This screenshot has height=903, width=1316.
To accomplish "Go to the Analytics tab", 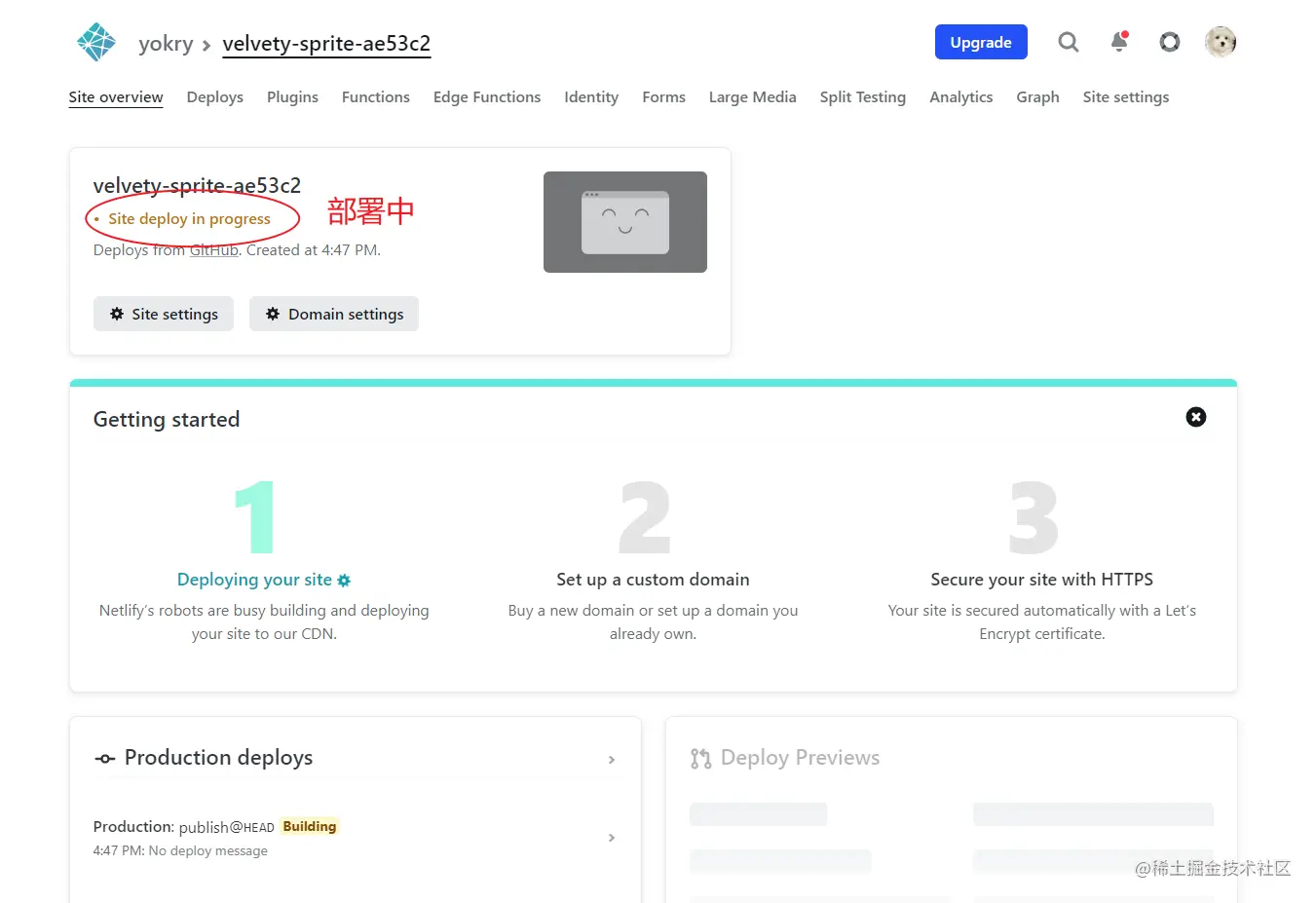I will click(x=961, y=97).
